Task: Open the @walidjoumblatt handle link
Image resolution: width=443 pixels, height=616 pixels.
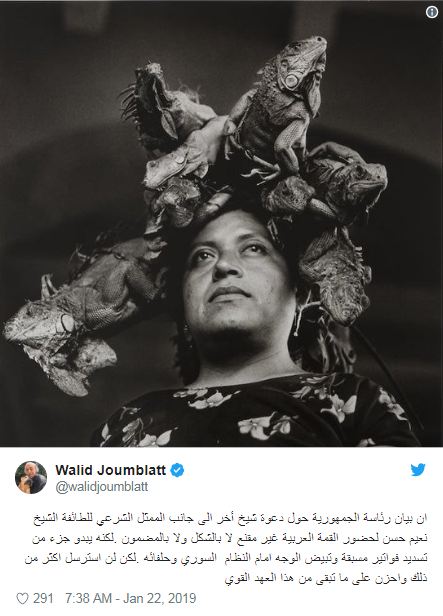Action: coord(102,487)
